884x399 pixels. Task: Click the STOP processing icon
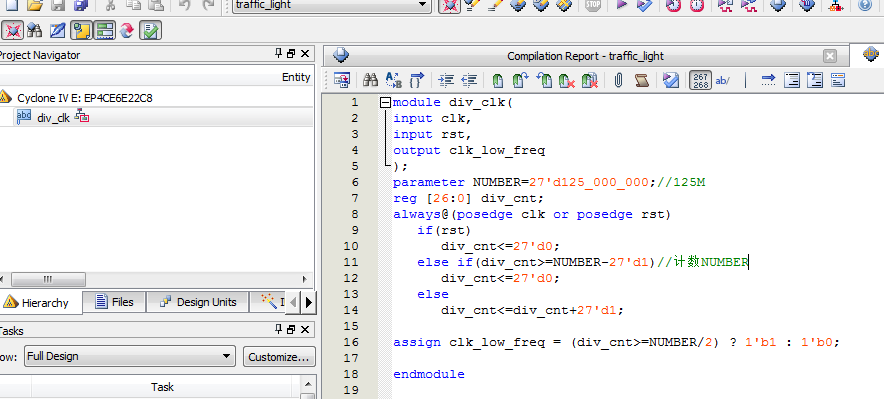point(593,5)
